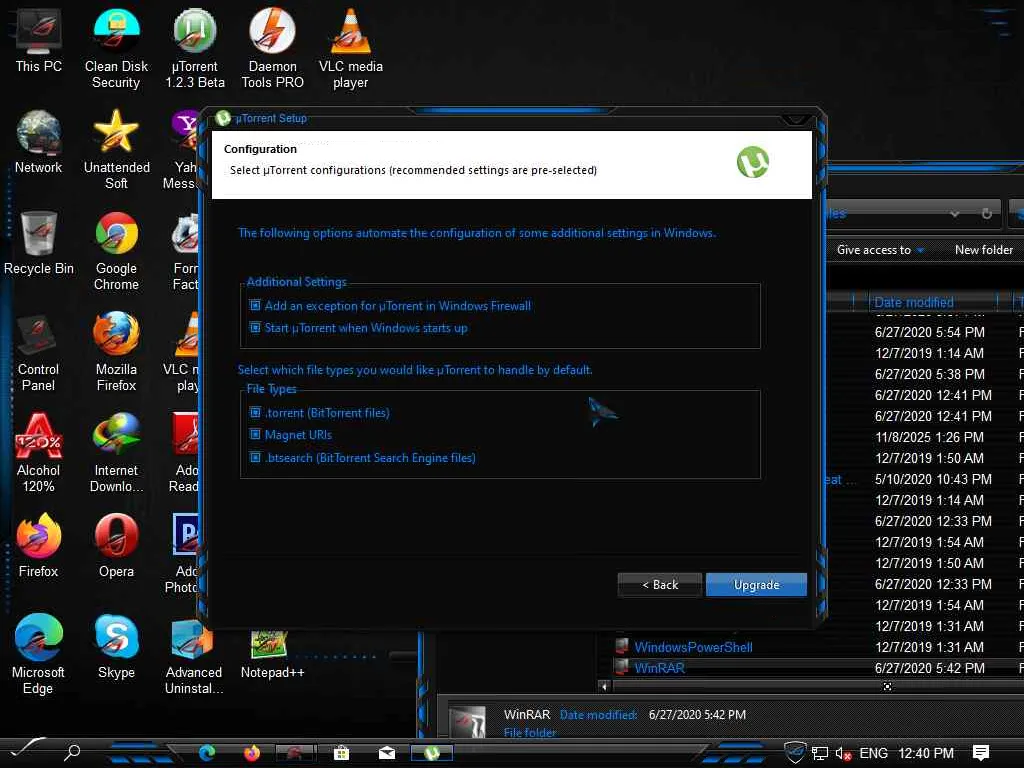Toggle Start µTorrent when Windows starts

click(x=255, y=328)
